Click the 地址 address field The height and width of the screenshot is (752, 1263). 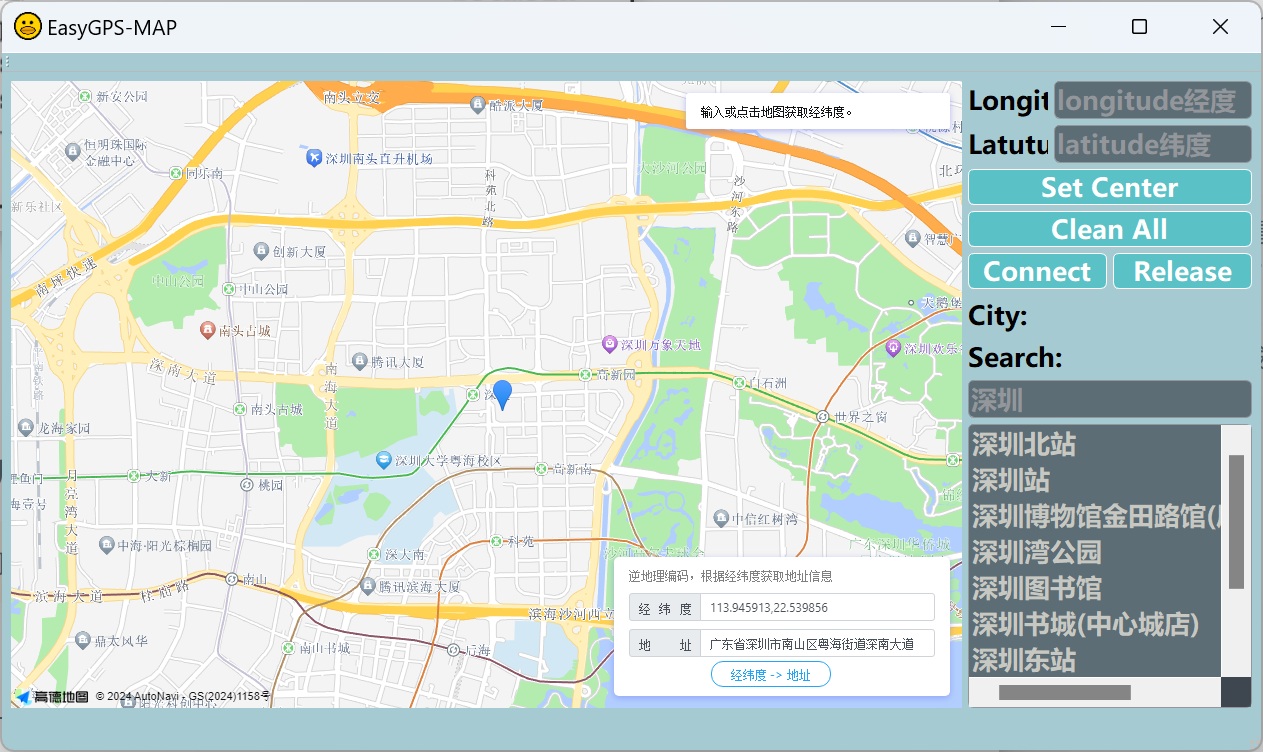click(x=817, y=644)
